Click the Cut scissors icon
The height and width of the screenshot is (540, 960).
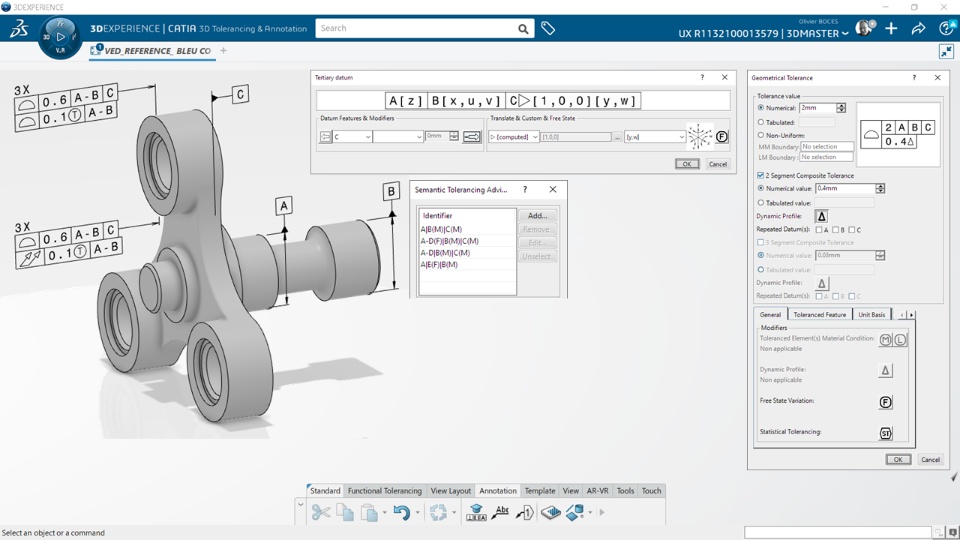point(320,512)
